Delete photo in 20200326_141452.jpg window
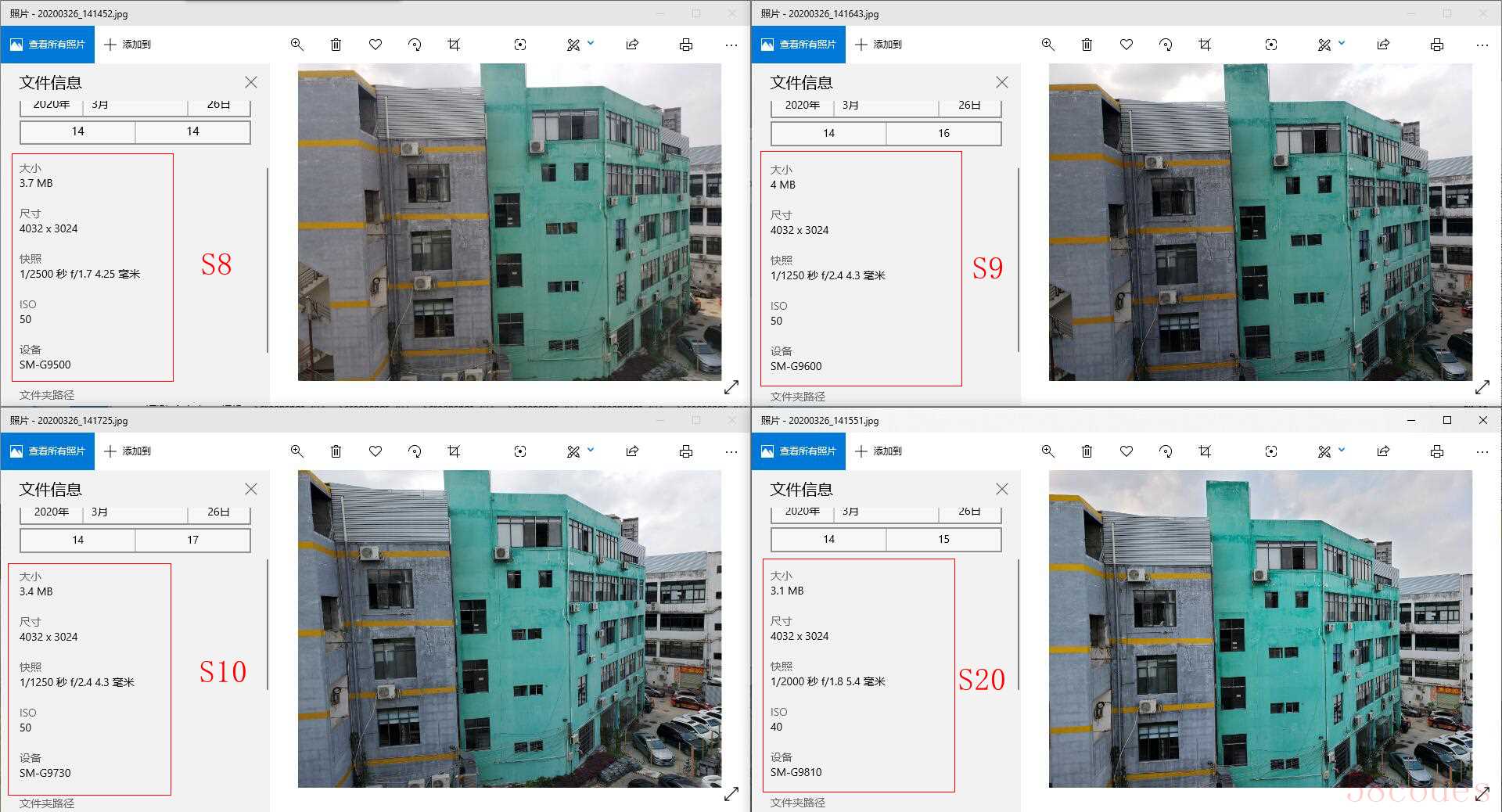This screenshot has width=1502, height=812. (x=336, y=45)
